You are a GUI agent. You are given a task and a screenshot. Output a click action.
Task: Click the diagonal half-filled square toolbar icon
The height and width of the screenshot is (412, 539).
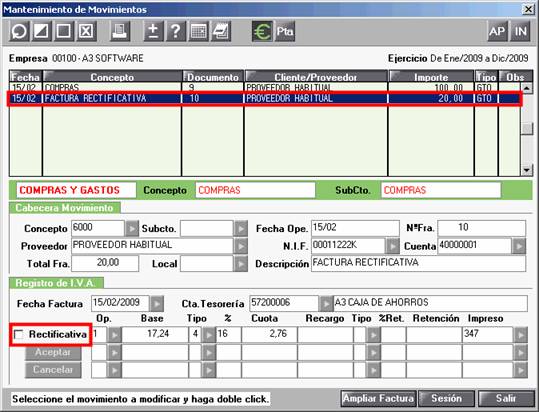41,31
